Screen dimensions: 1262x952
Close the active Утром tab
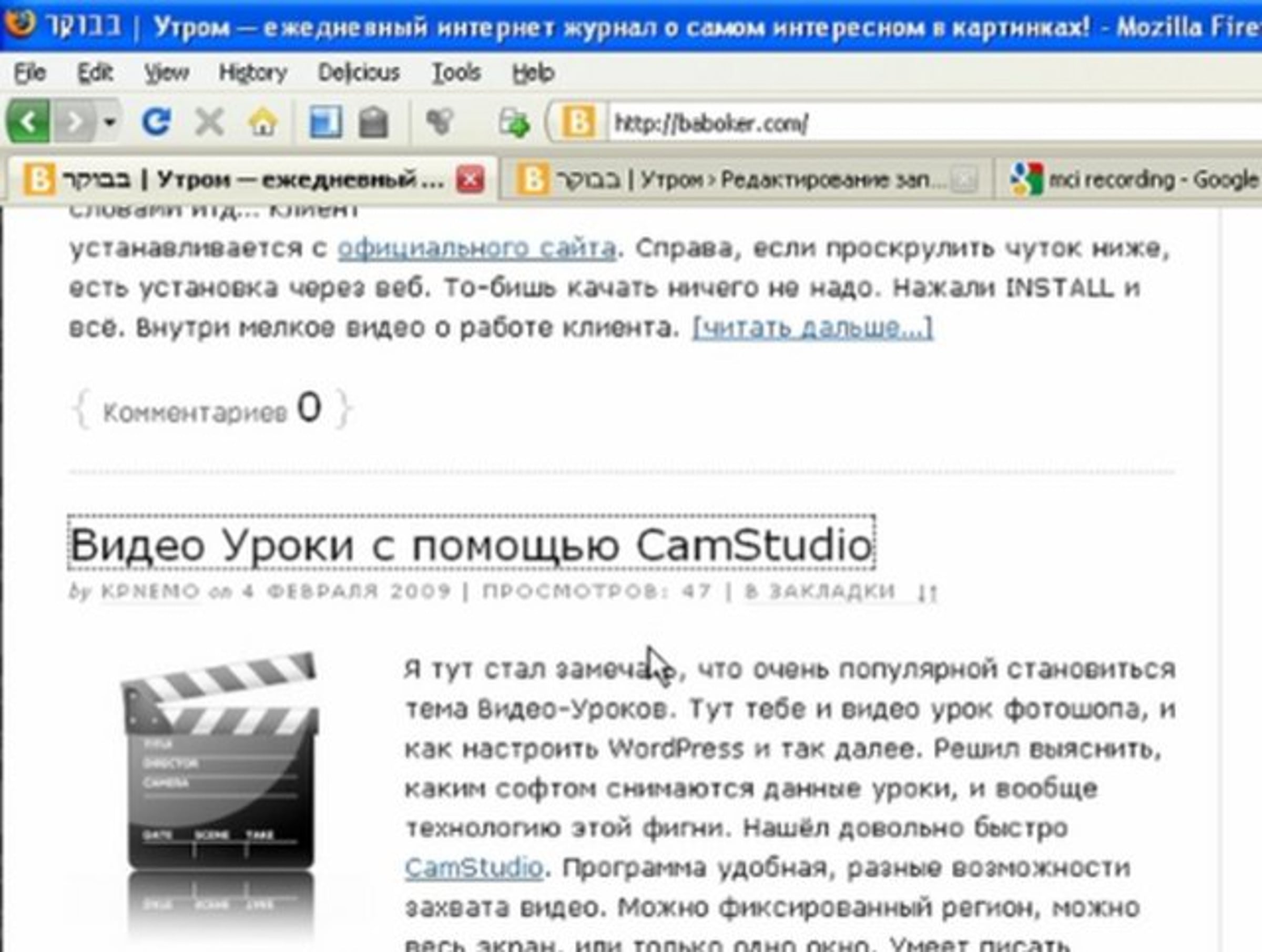coord(470,180)
